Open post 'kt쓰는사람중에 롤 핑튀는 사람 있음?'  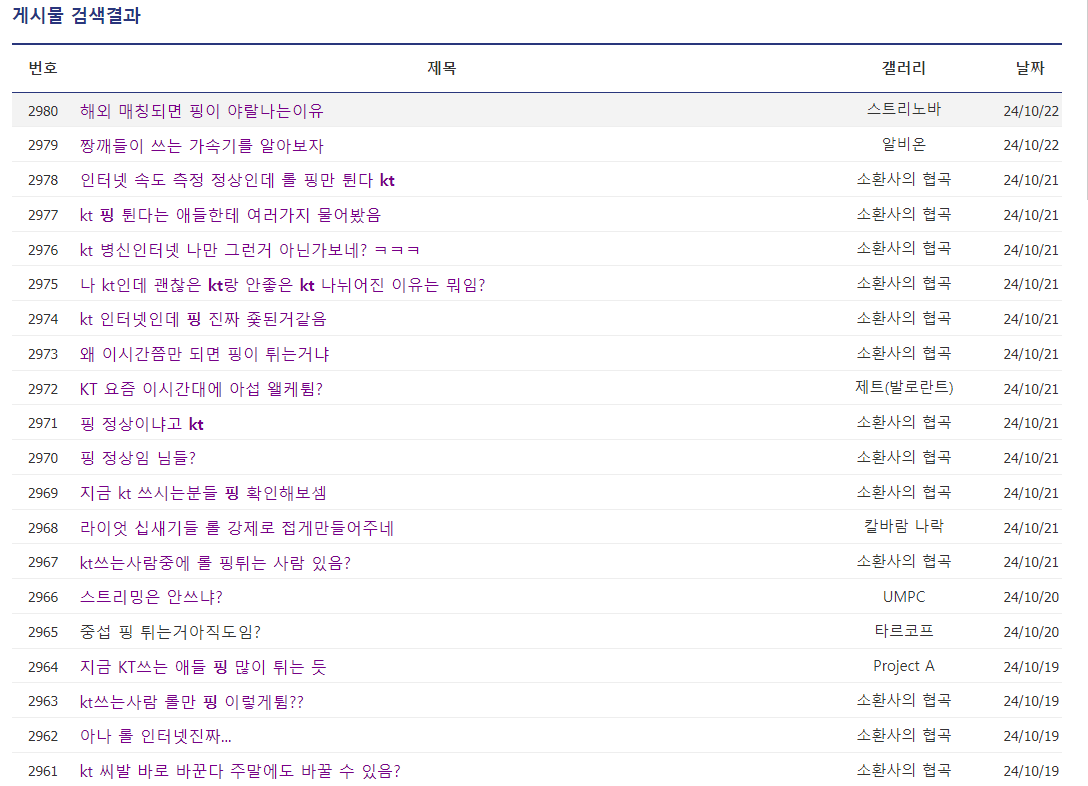tap(215, 563)
